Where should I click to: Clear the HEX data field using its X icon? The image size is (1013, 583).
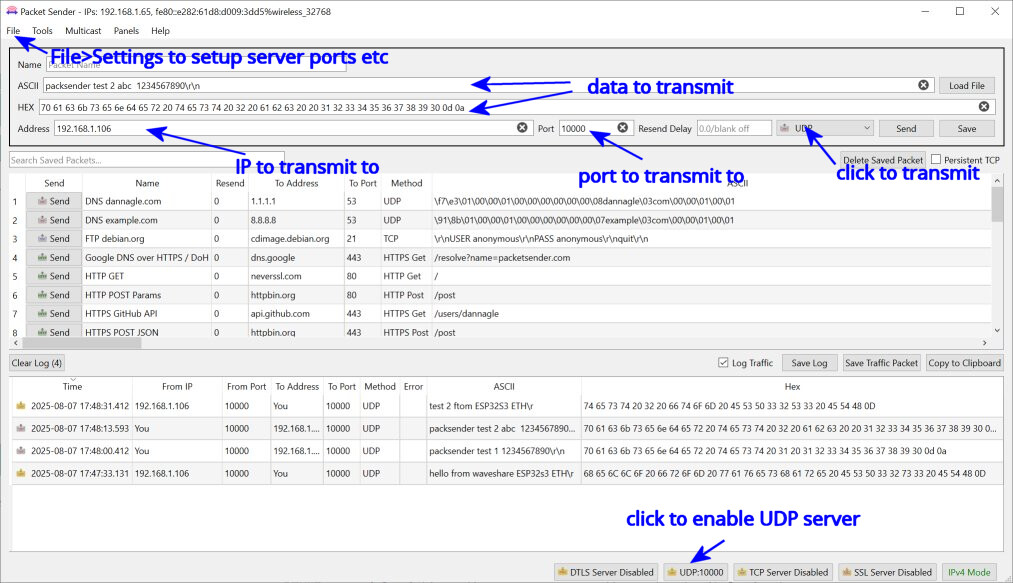pos(982,106)
